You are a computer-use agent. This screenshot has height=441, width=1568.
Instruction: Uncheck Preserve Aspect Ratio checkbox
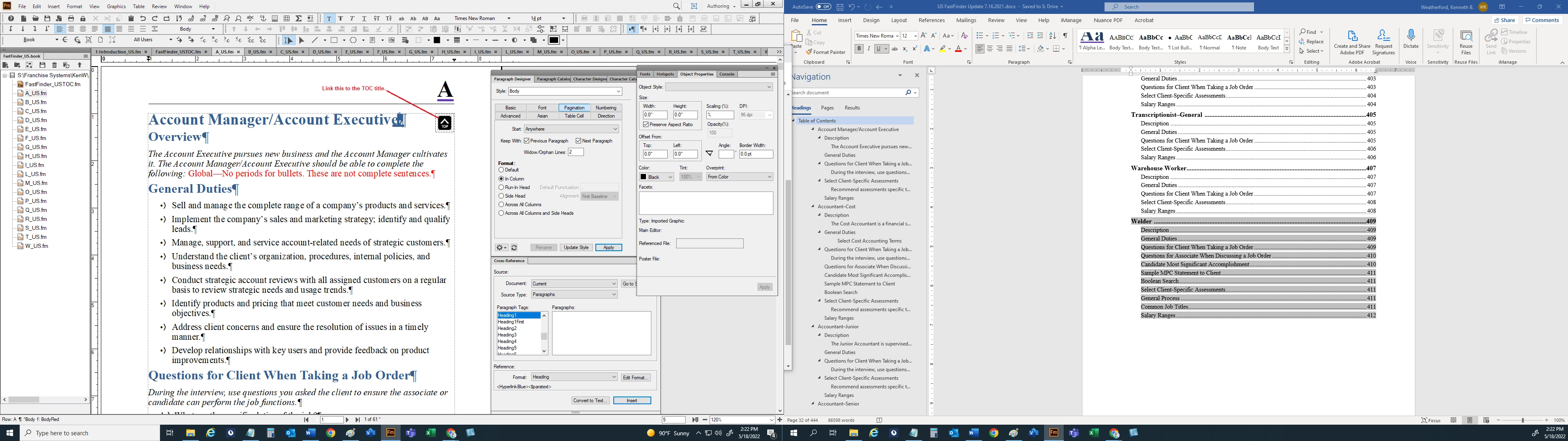click(x=646, y=124)
